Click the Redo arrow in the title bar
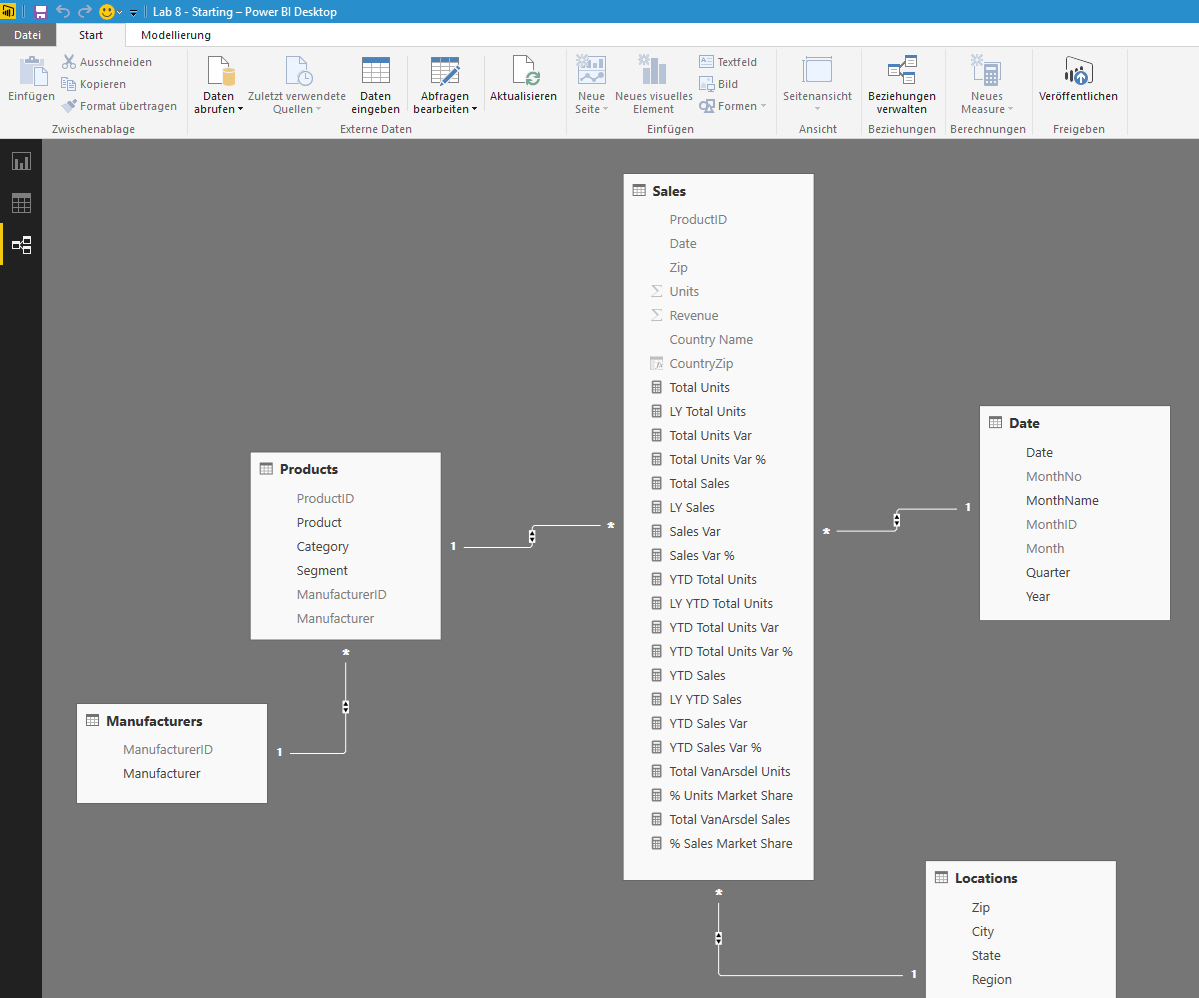 [x=85, y=11]
